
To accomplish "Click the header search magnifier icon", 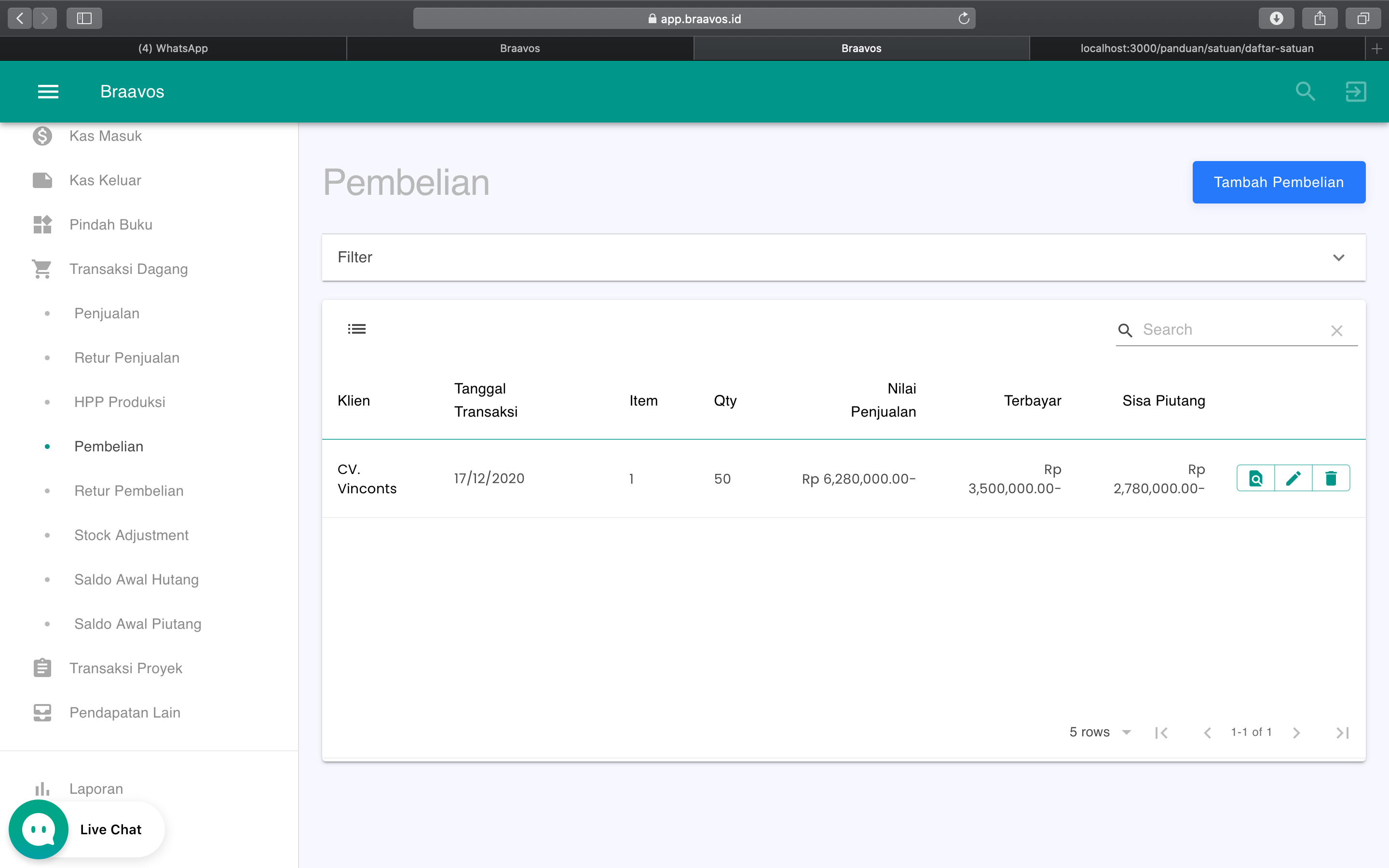I will click(x=1305, y=91).
